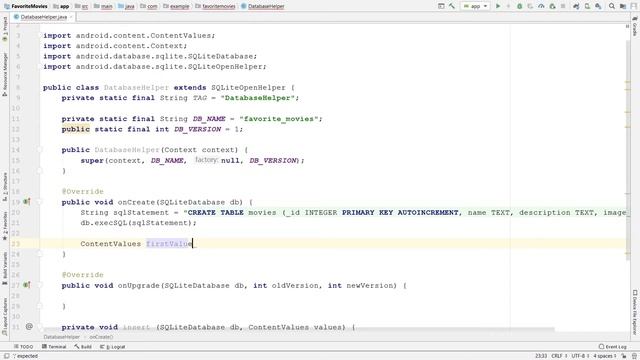Click the firstValue variable name
Viewport: 640px width, 360px height.
169,244
